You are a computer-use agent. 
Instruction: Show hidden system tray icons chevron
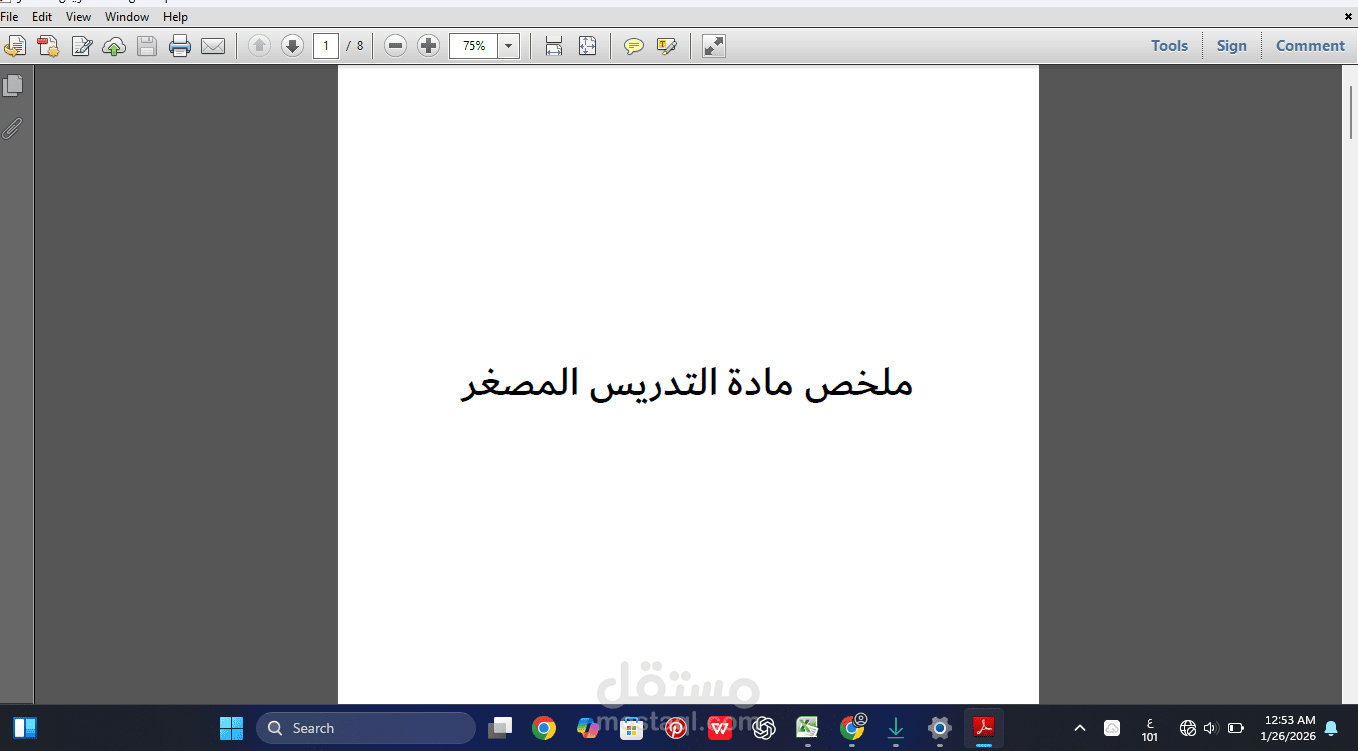1080,728
